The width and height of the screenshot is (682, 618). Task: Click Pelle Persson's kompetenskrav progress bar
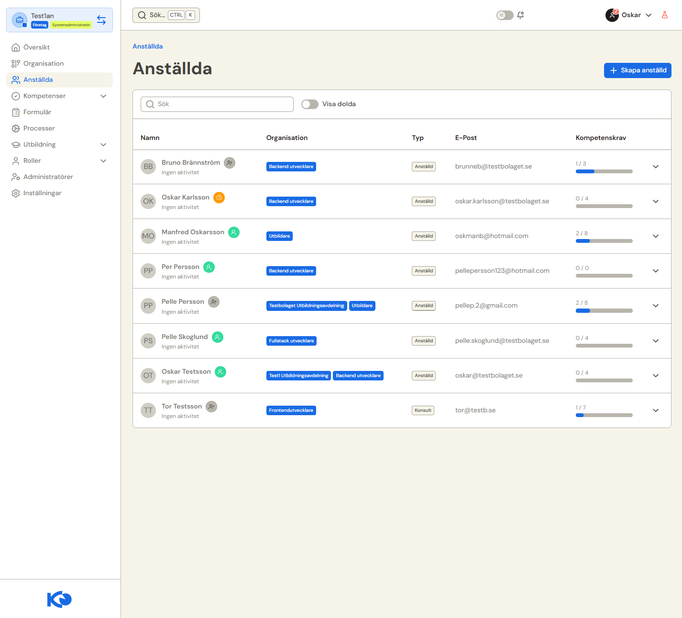click(x=604, y=311)
